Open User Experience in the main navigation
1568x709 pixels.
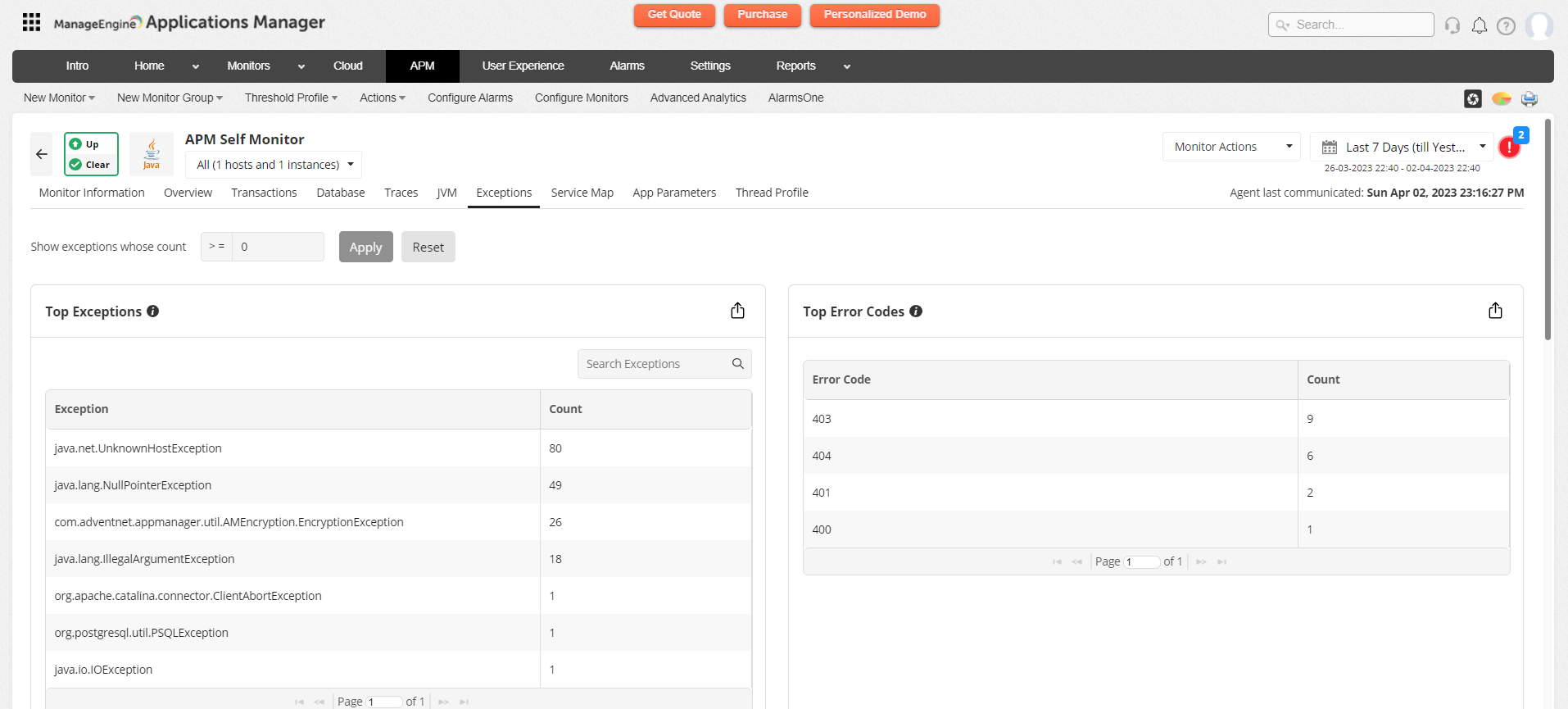pyautogui.click(x=523, y=66)
